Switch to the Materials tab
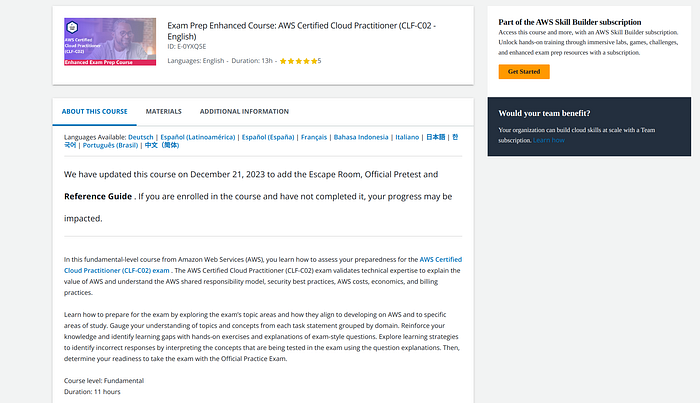The image size is (700, 403). point(163,111)
